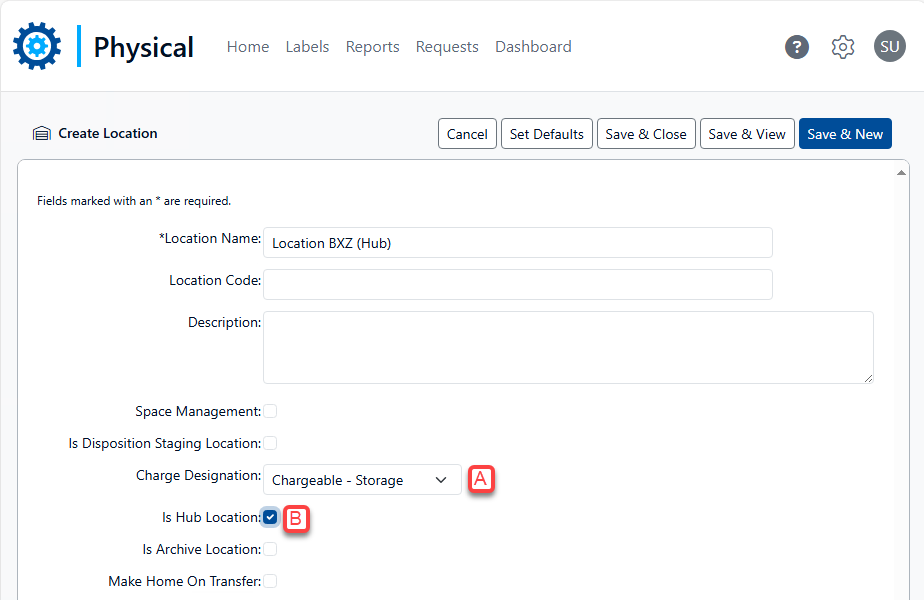Image resolution: width=924 pixels, height=600 pixels.
Task: Click the Cancel button
Action: click(467, 134)
